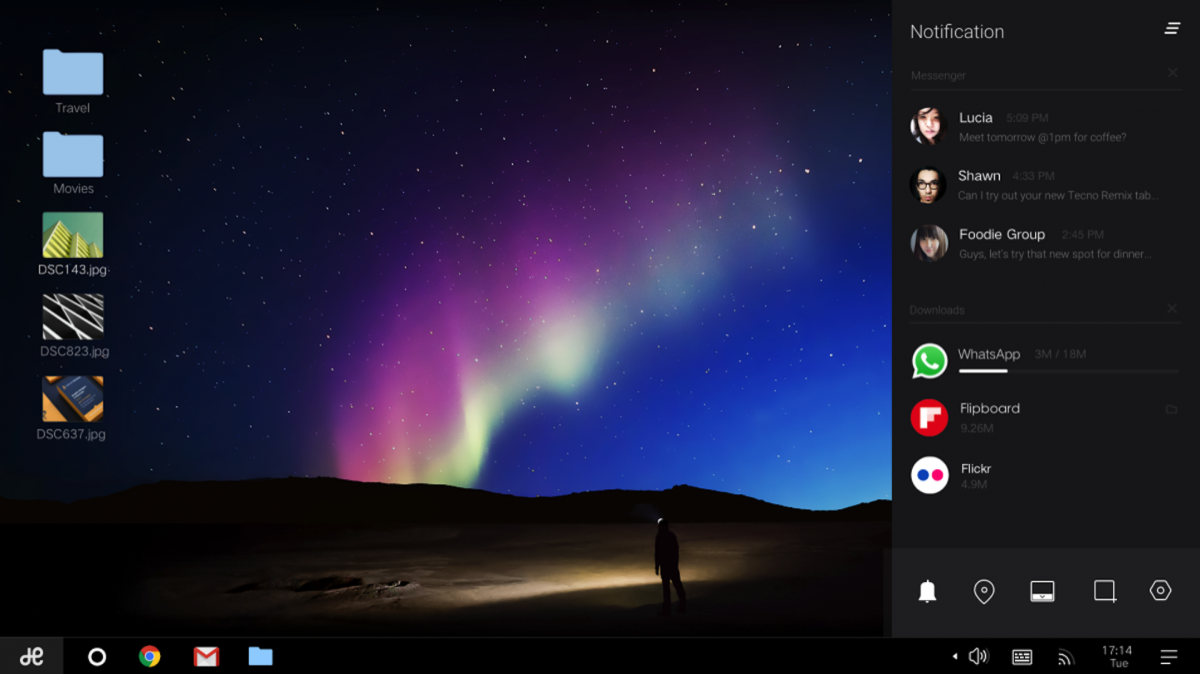Open the notifications bell panel

pyautogui.click(x=928, y=591)
